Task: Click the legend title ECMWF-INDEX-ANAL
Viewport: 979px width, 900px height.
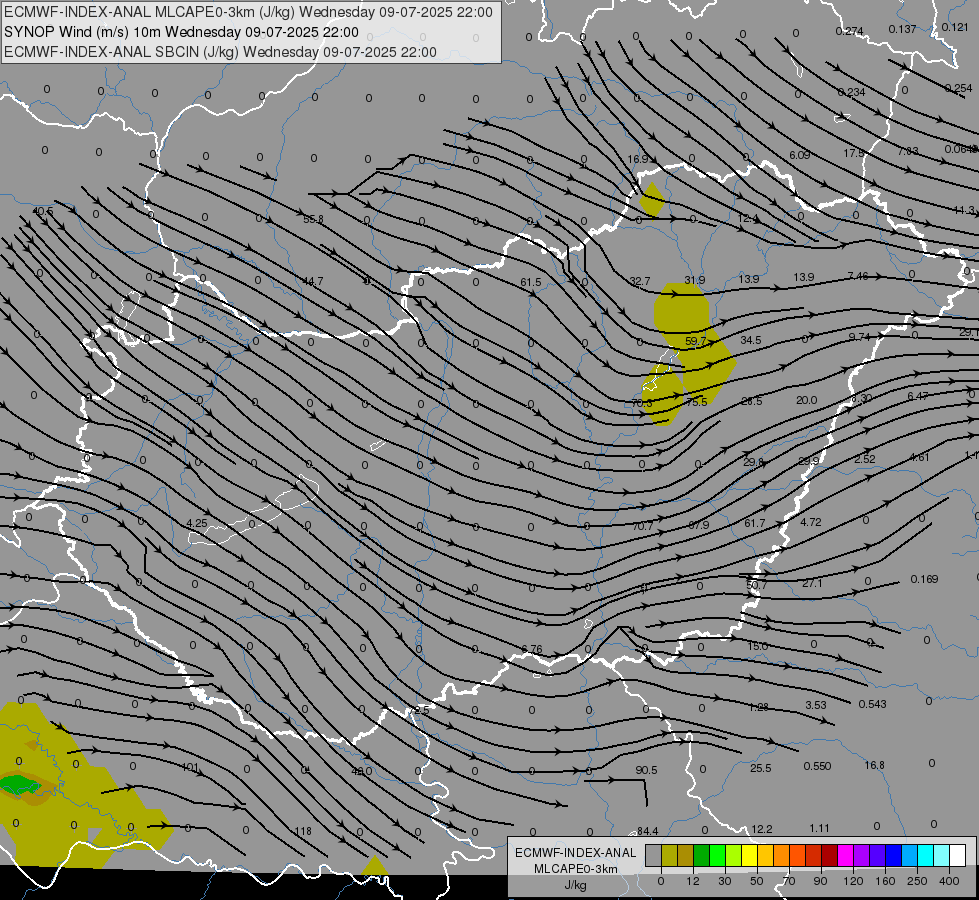Action: click(576, 853)
